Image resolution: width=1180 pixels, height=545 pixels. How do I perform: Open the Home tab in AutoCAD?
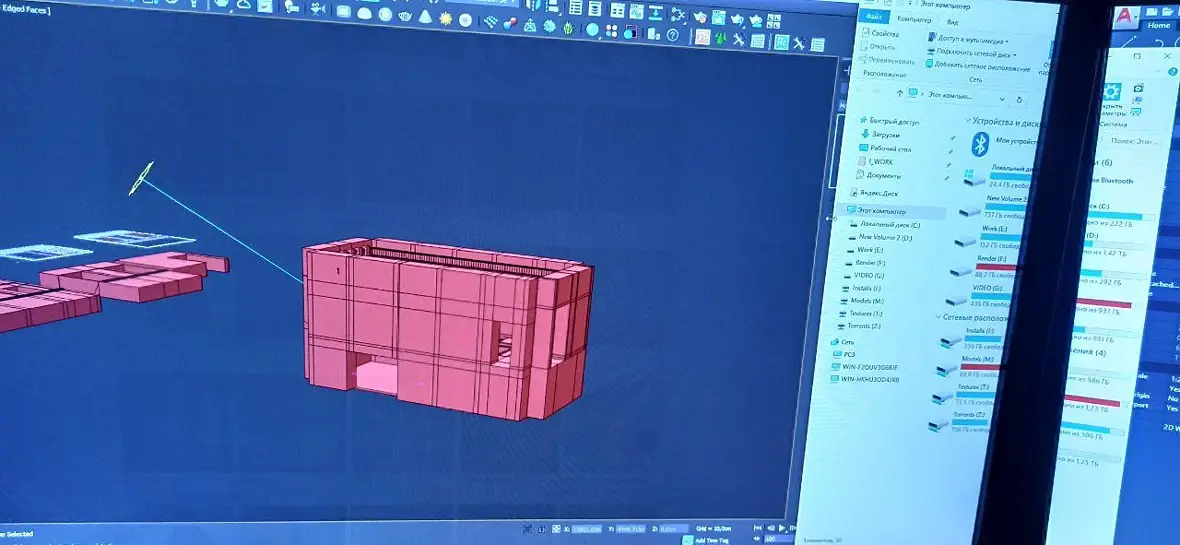point(1158,26)
